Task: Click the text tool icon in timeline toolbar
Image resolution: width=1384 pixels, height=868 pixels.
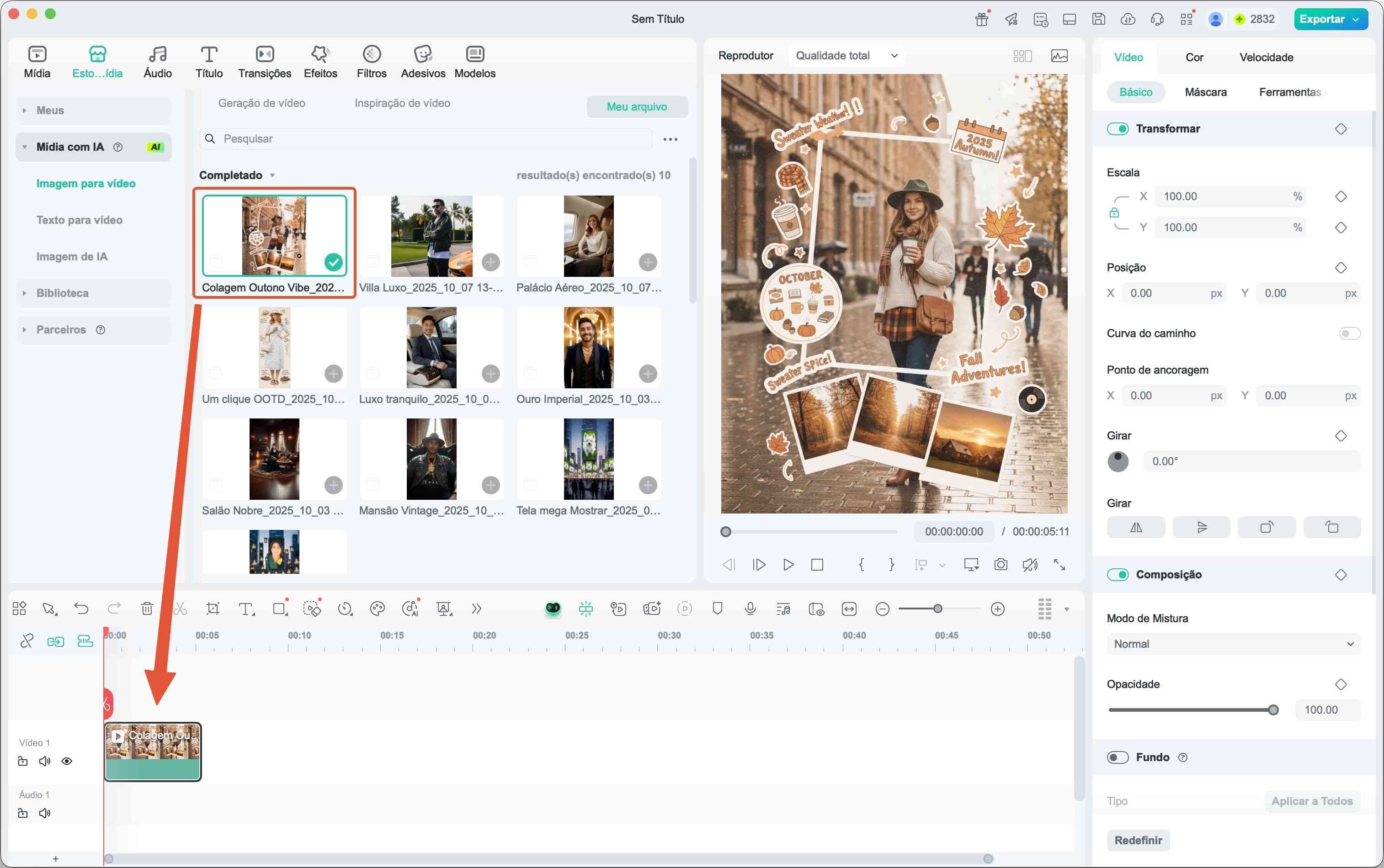Action: click(246, 609)
